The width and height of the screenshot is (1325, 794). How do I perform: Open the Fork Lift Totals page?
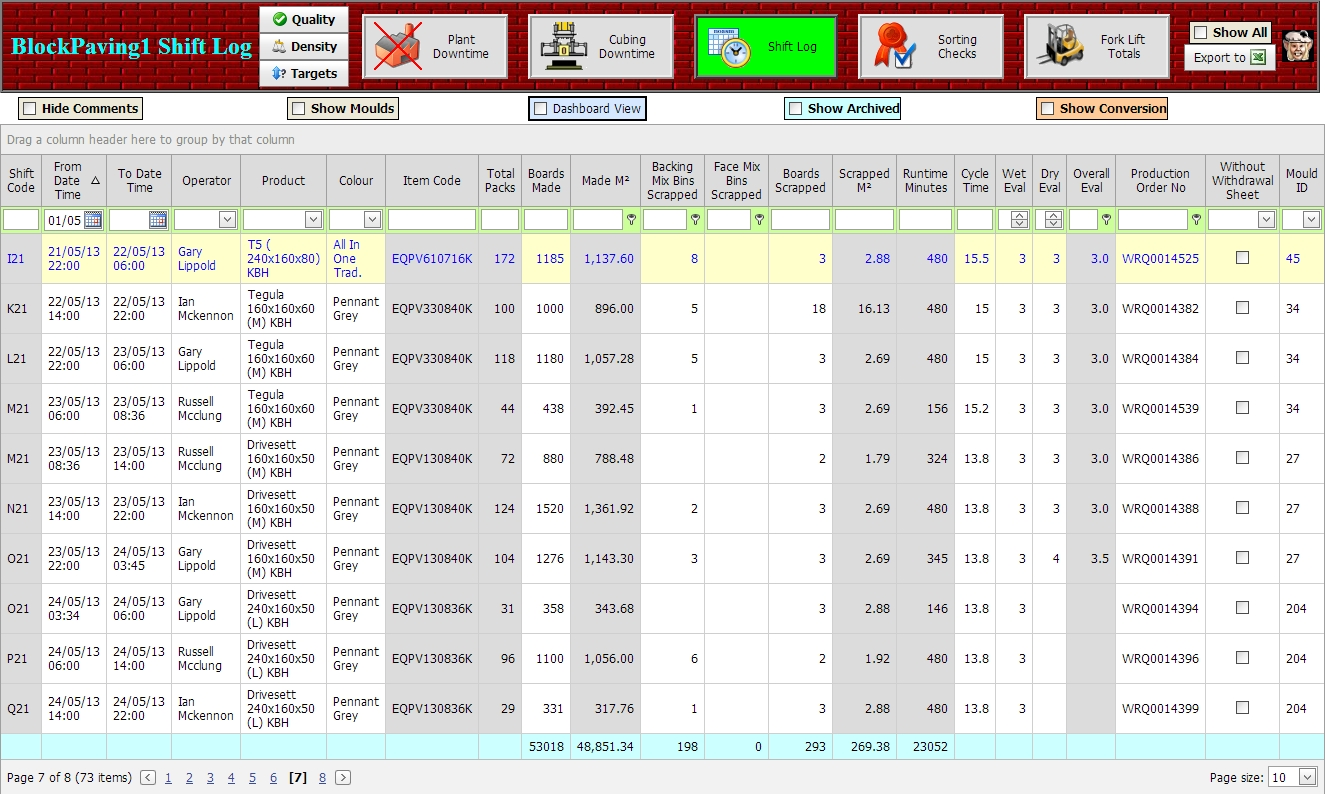(1097, 47)
